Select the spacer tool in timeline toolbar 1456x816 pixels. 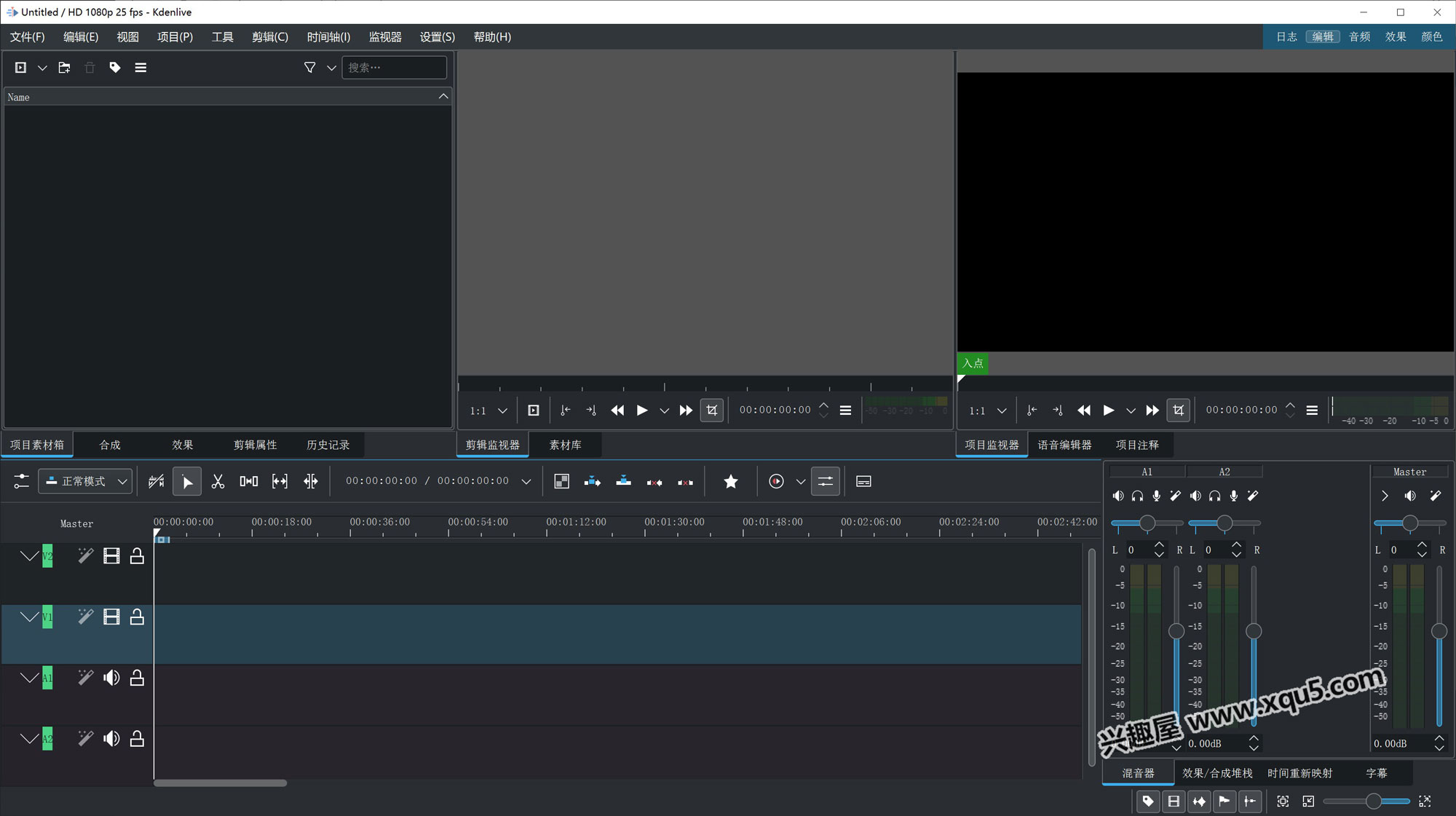[x=249, y=481]
